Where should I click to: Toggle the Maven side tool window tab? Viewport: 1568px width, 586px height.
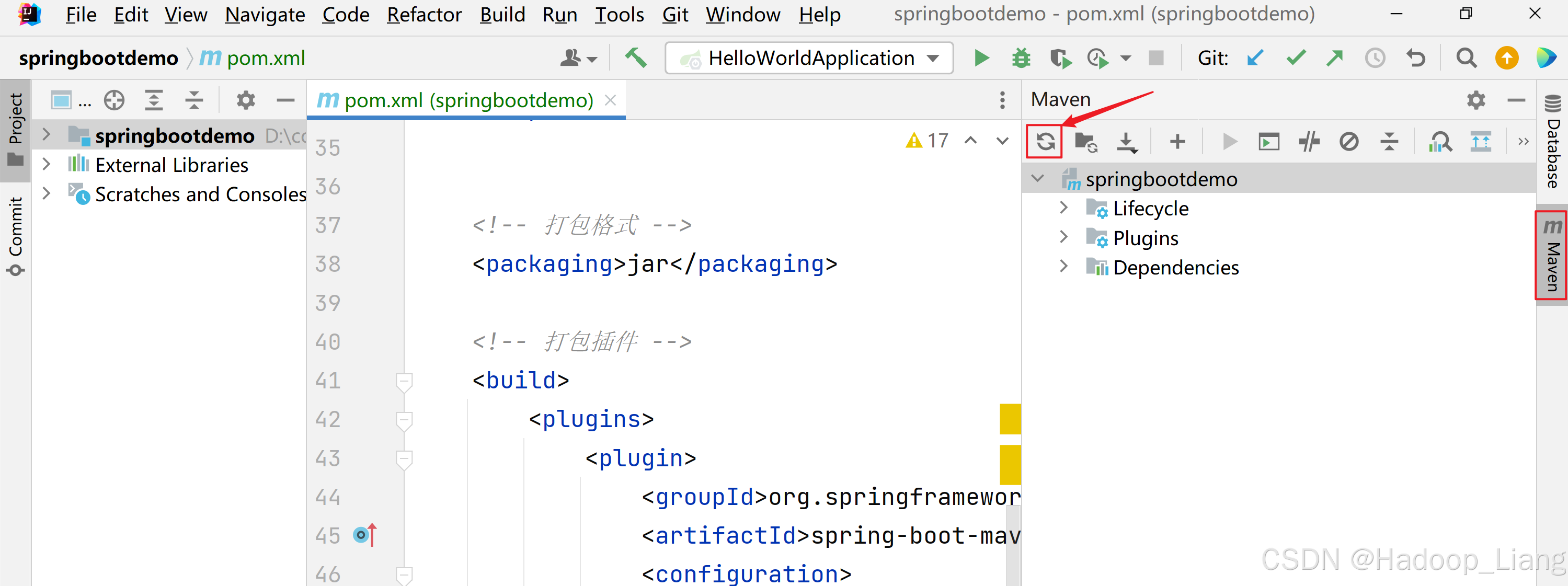(x=1552, y=255)
